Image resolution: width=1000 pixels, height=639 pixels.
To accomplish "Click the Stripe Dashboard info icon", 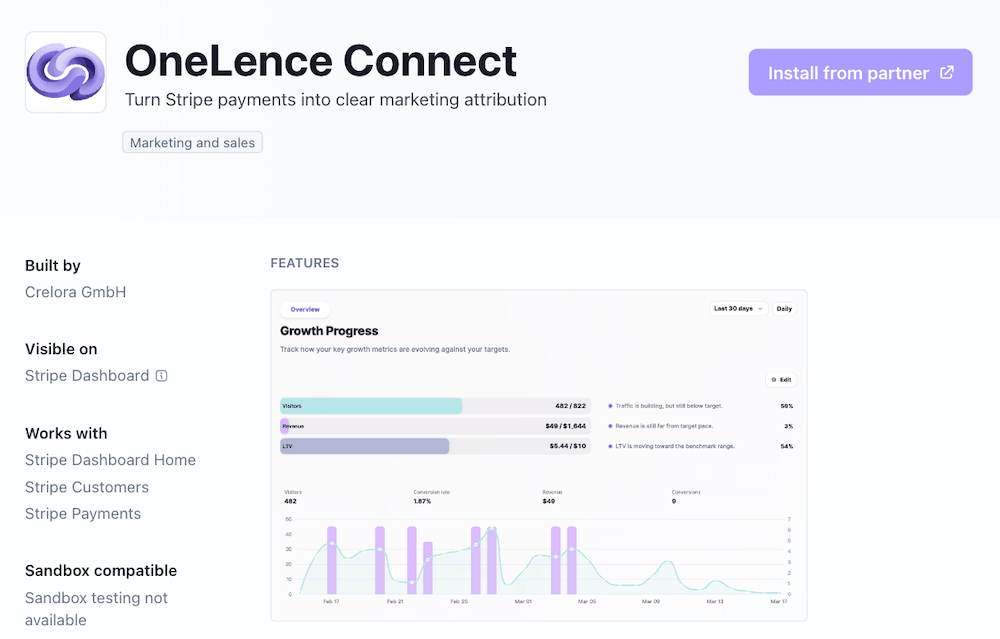I will pyautogui.click(x=161, y=376).
